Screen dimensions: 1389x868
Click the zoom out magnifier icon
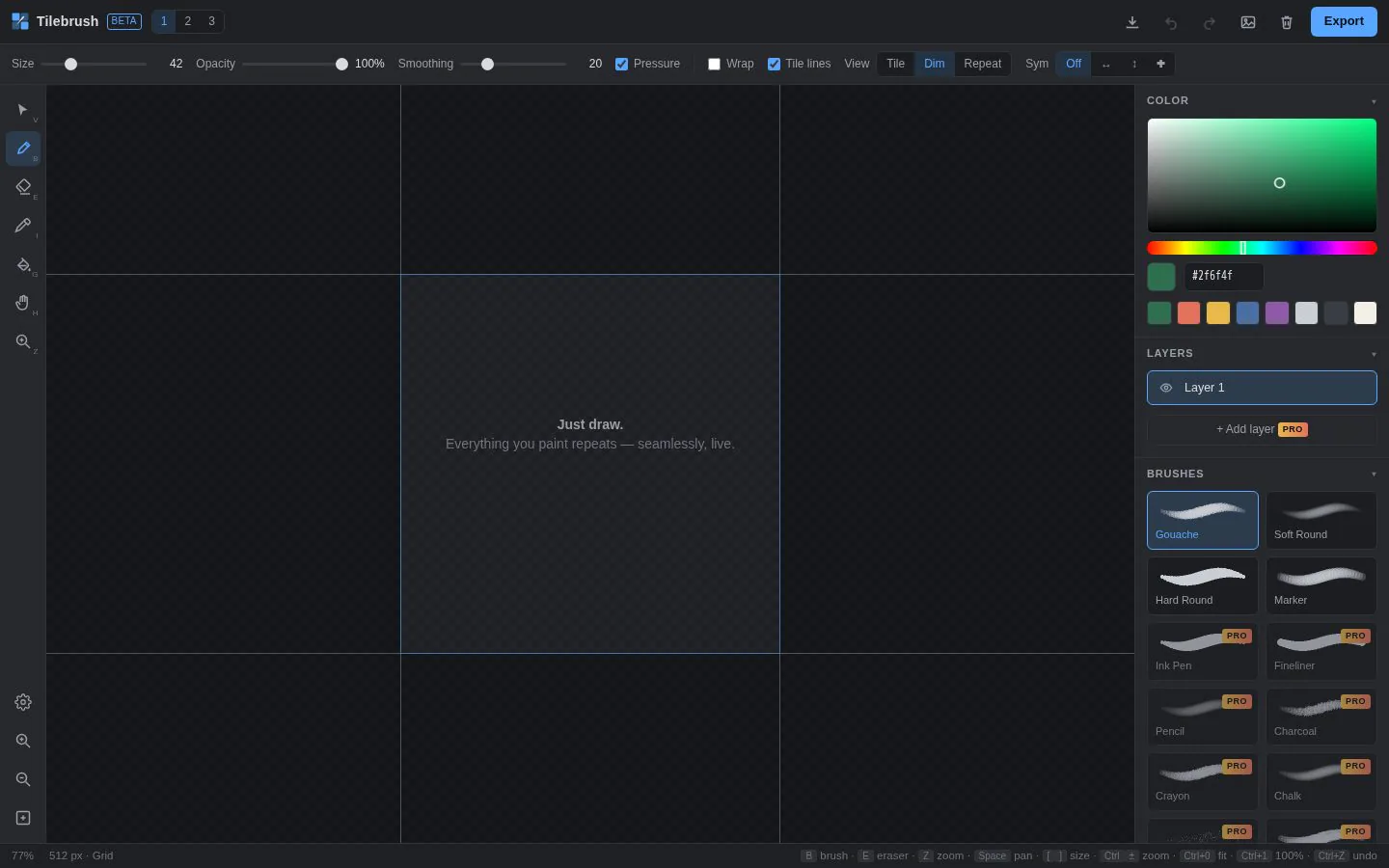(x=23, y=779)
